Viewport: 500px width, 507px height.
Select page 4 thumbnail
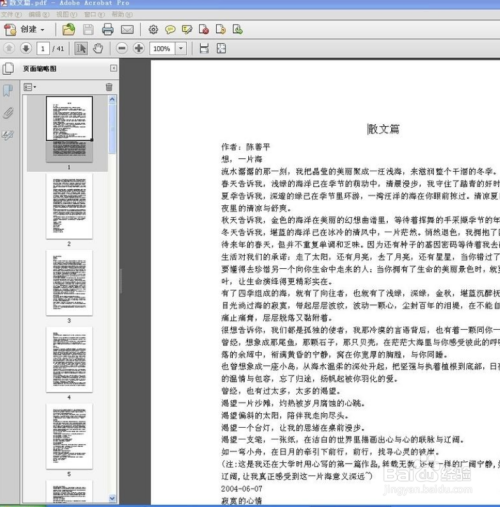click(69, 359)
